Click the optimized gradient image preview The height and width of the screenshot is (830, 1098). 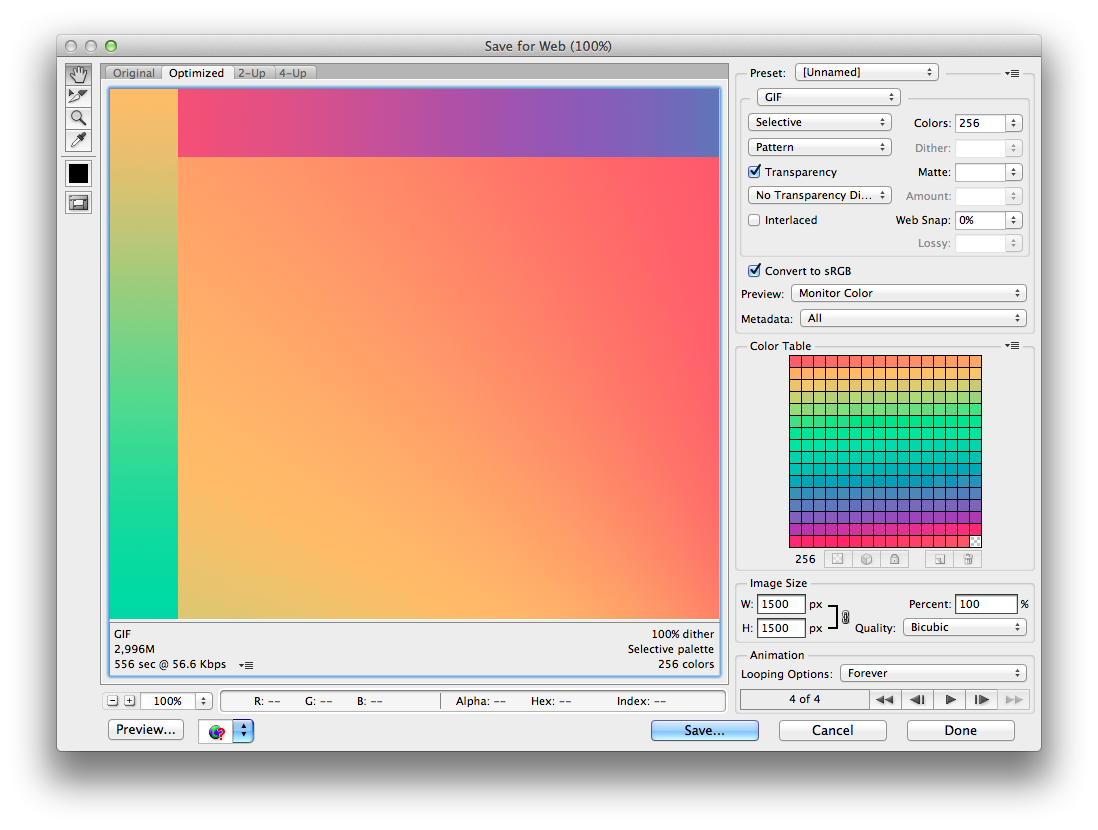(x=415, y=354)
